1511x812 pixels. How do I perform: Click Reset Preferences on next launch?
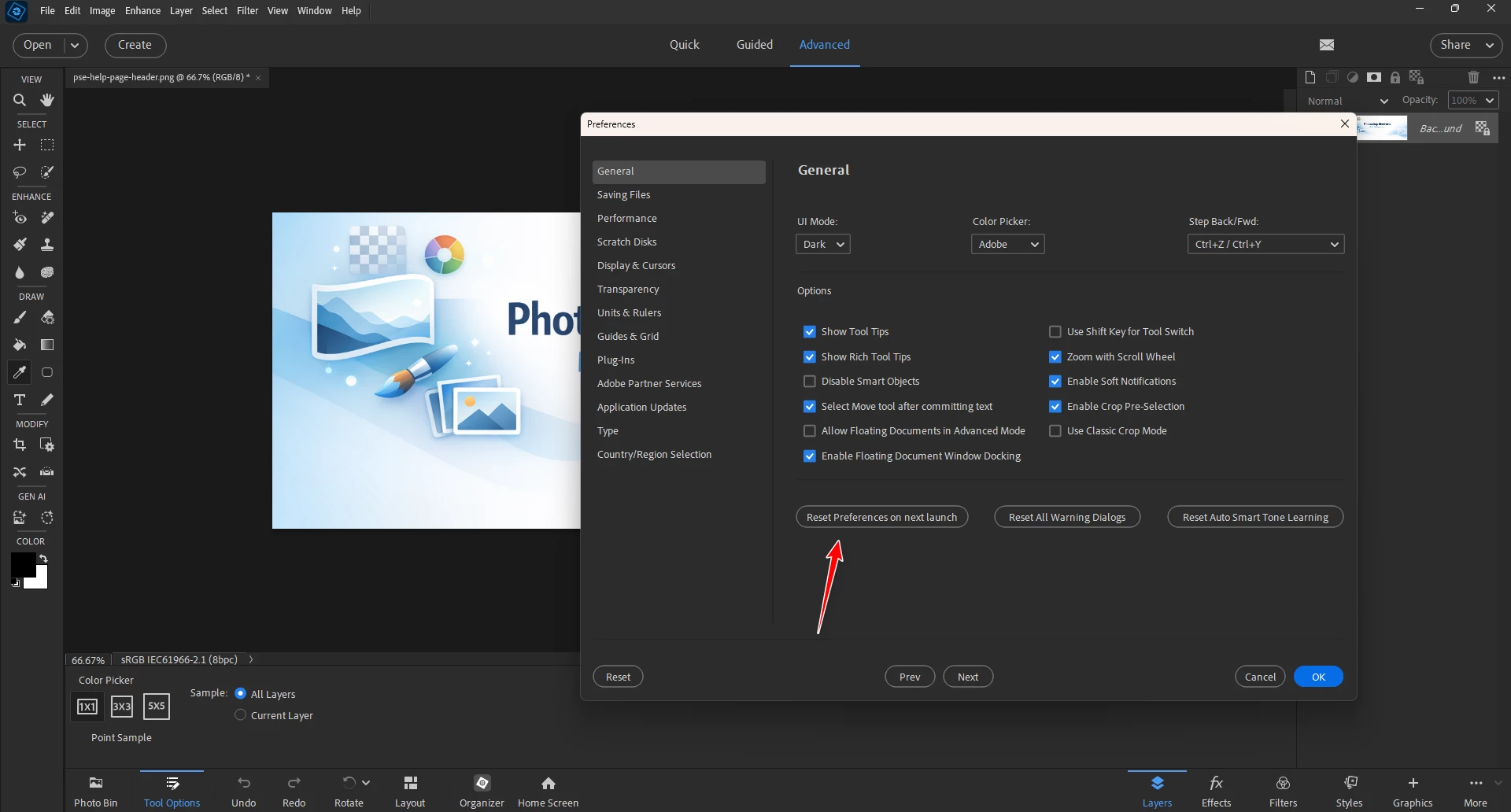881,517
